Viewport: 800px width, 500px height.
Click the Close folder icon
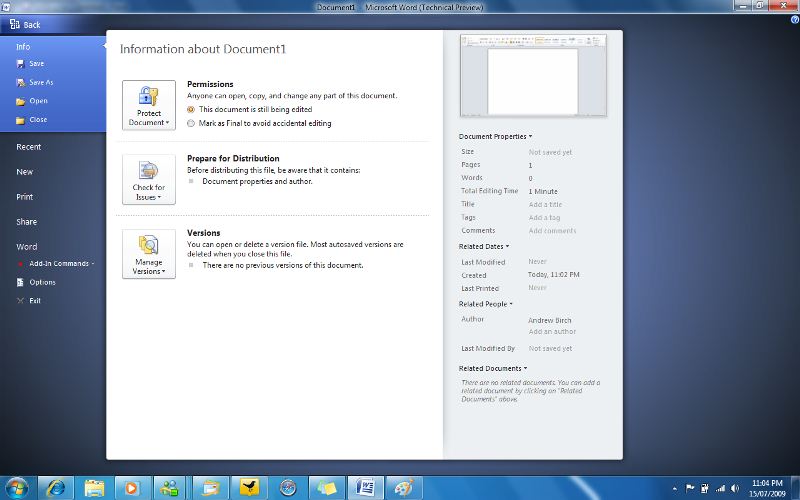click(x=20, y=120)
